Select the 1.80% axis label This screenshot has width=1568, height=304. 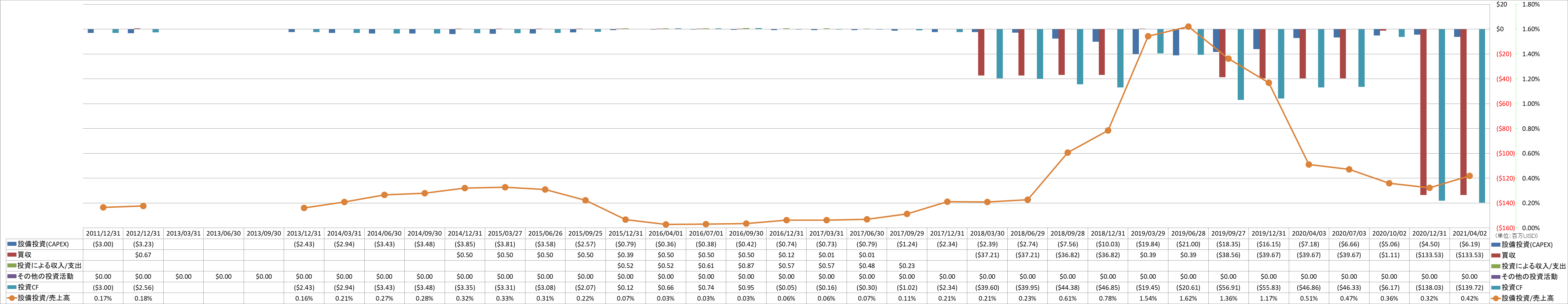[1531, 4]
